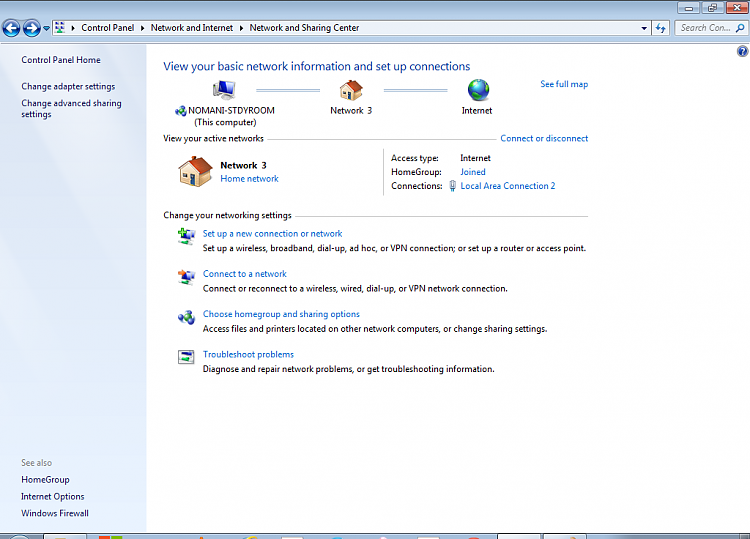Click Set up a new connection or network
This screenshot has height=539, width=750.
click(272, 233)
